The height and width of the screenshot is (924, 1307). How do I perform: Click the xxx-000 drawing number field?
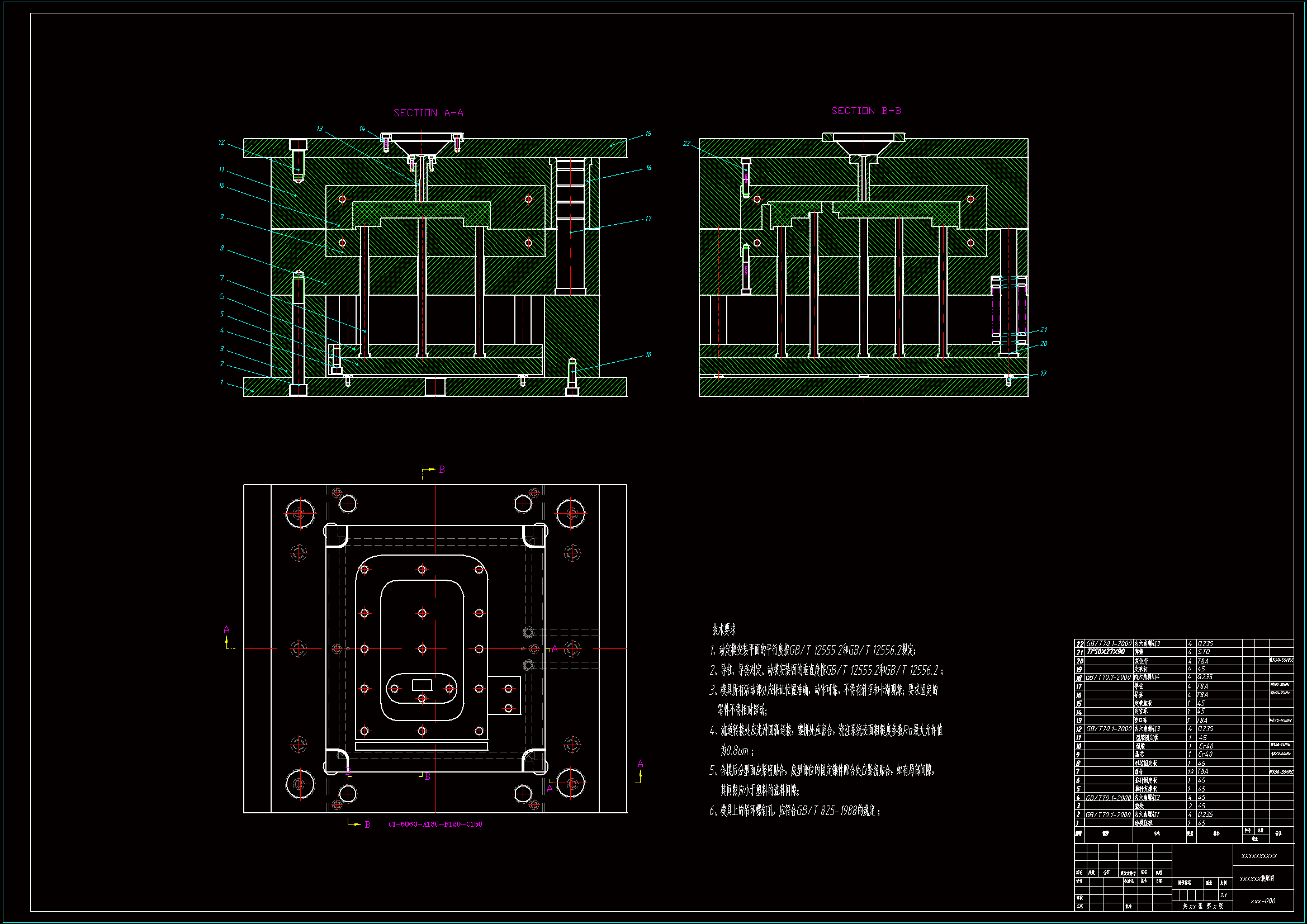1263,901
